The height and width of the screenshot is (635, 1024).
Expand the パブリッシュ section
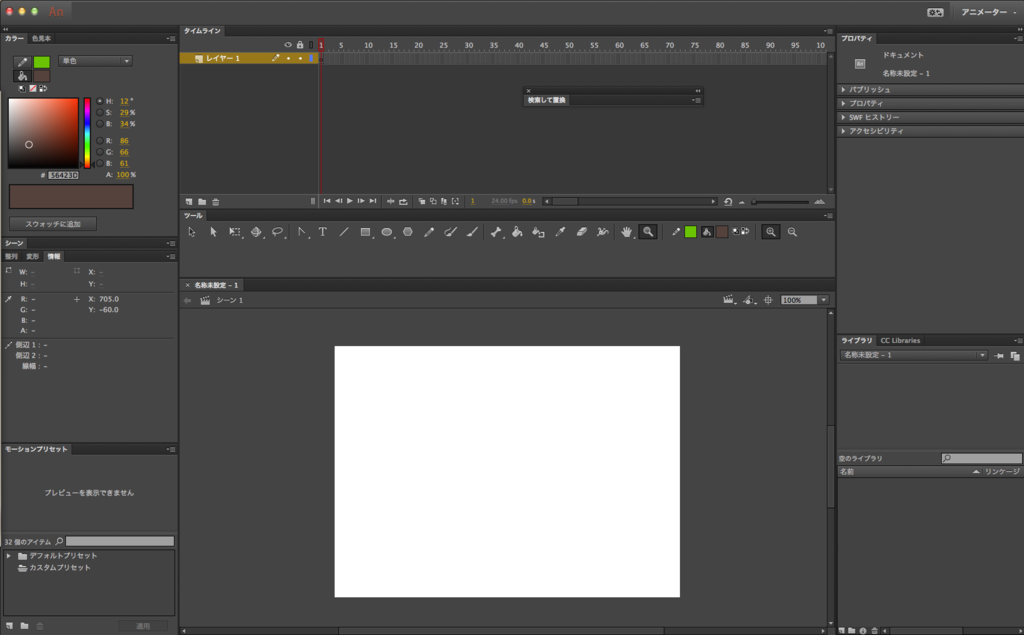(x=843, y=90)
